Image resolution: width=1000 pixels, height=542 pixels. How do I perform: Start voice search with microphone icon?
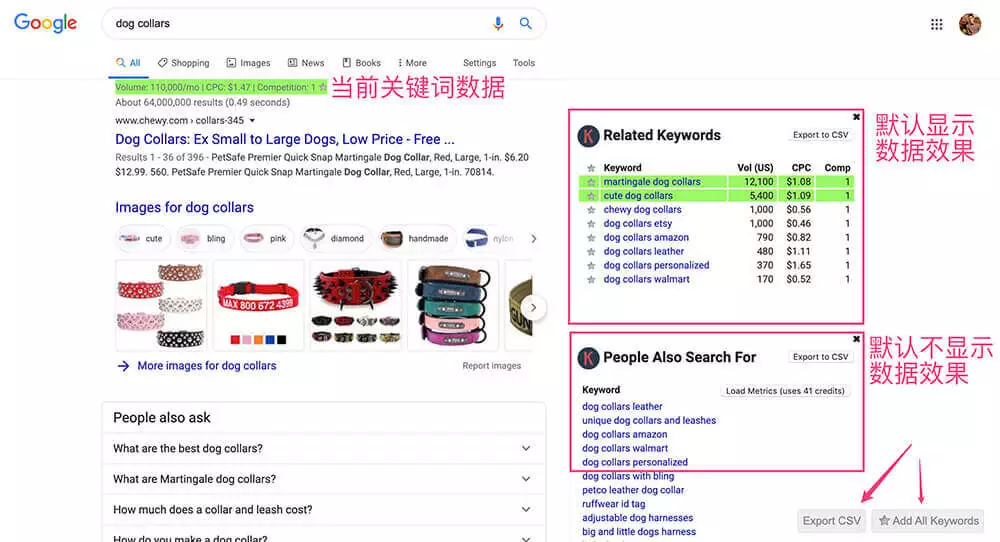point(498,24)
